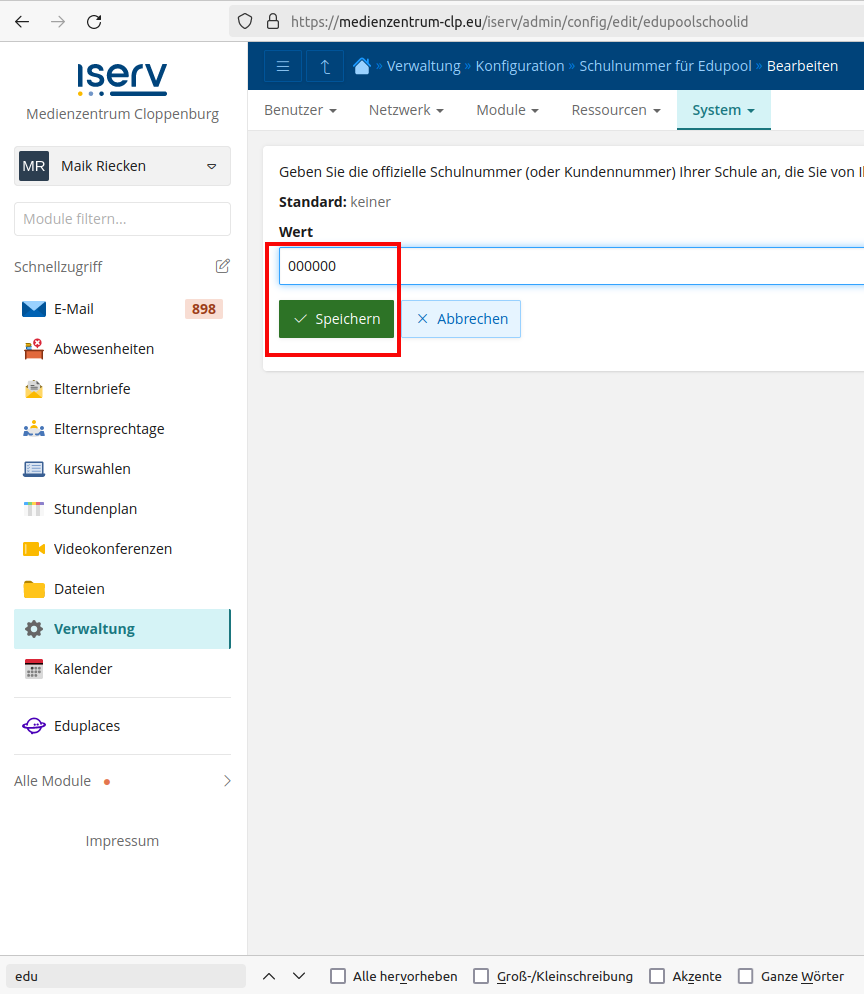Open the Videokonferenzen camera icon
864x994 pixels.
[x=34, y=549]
